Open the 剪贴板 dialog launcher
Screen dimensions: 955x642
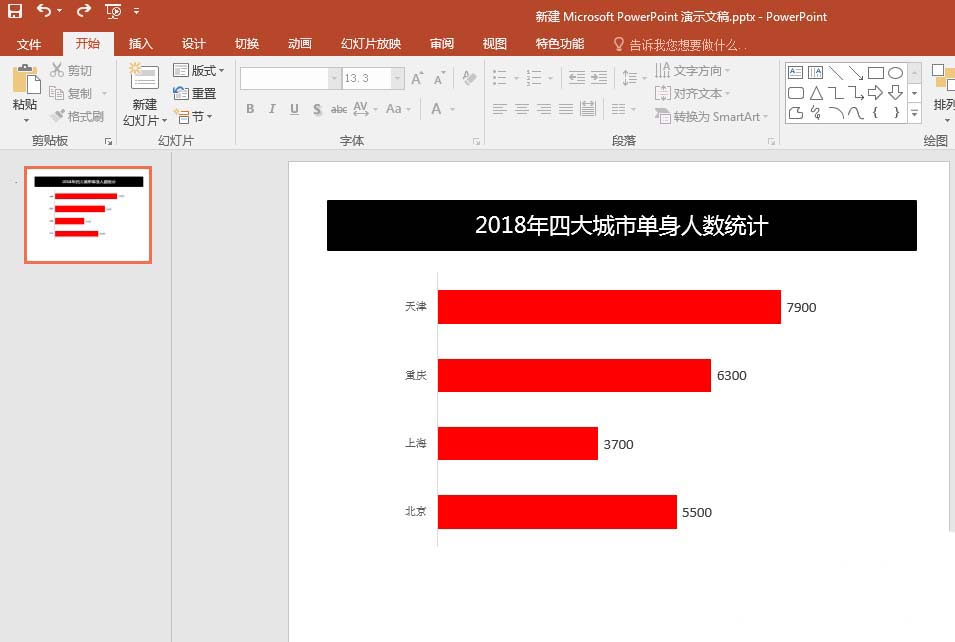coord(108,141)
